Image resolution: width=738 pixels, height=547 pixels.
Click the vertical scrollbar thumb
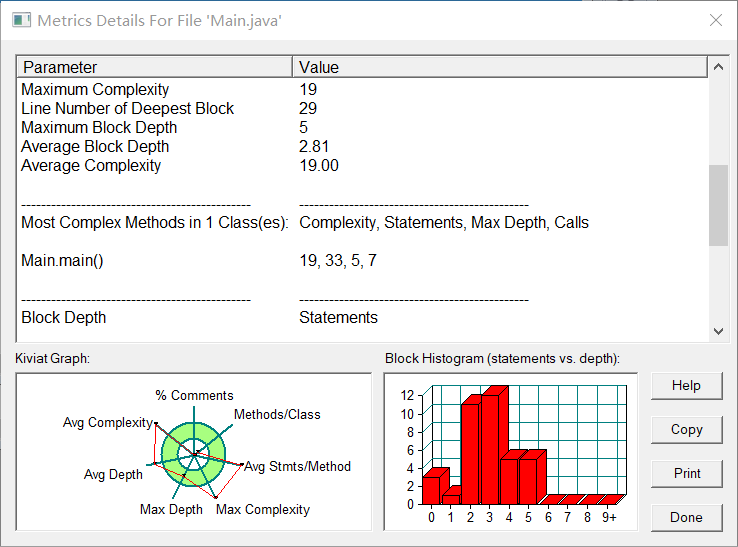coord(718,205)
